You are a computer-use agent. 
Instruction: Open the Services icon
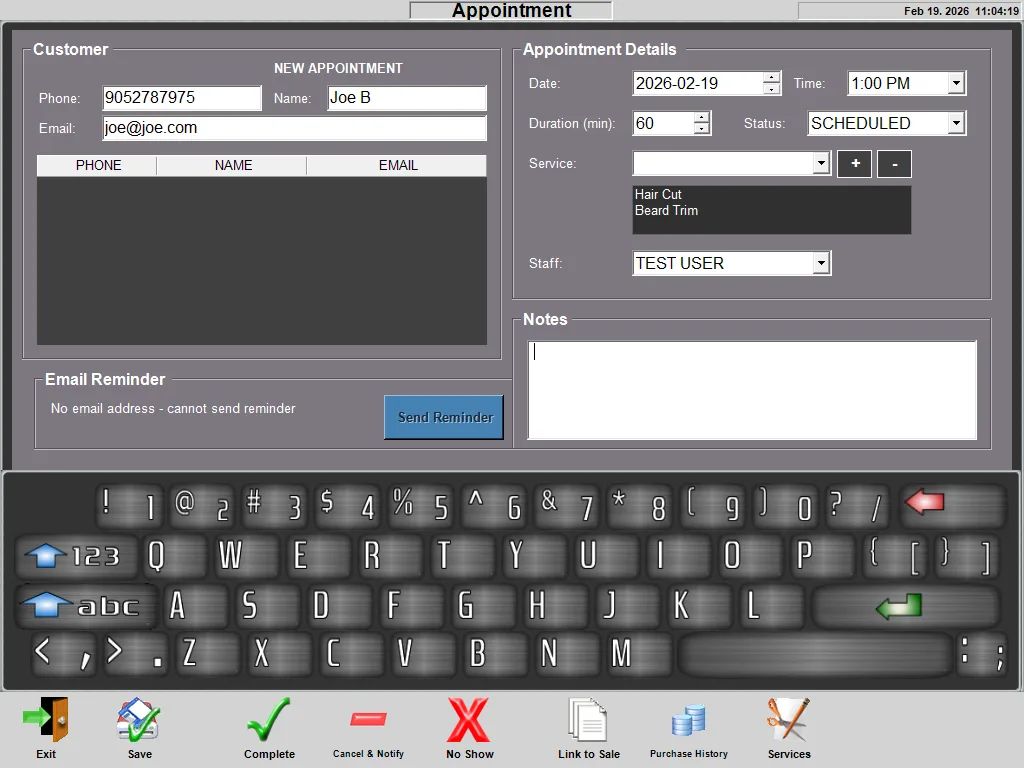(x=788, y=721)
